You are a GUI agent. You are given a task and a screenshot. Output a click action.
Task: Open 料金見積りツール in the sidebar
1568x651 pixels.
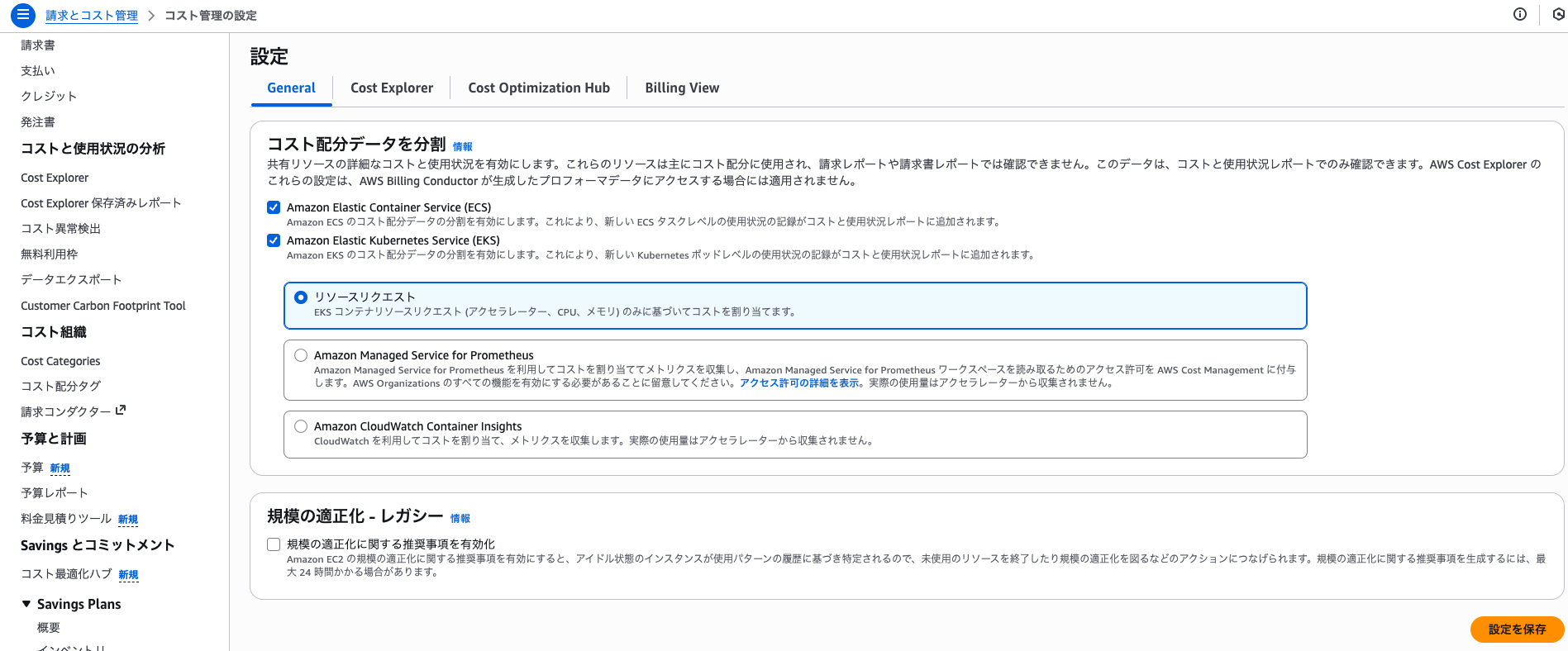click(x=66, y=519)
